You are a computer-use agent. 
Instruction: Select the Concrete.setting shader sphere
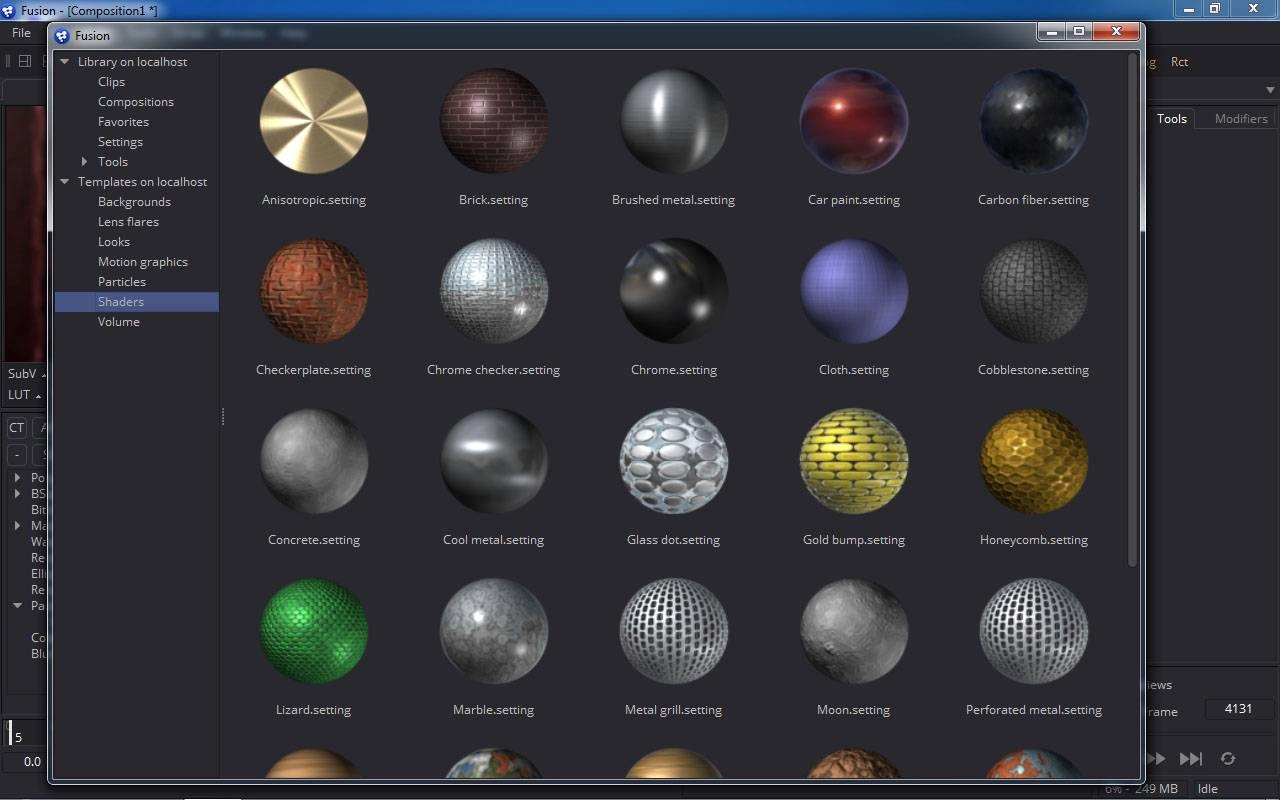click(314, 461)
